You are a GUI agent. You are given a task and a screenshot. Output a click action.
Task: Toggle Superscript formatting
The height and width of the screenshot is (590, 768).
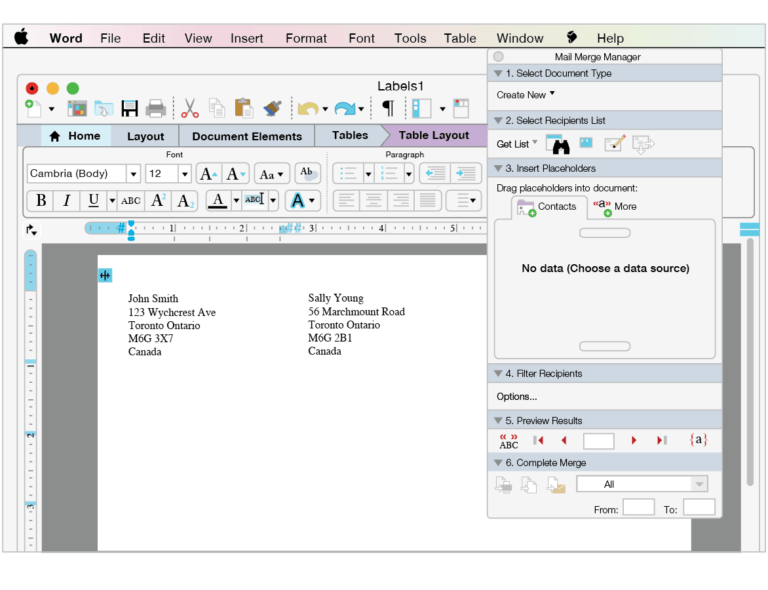pyautogui.click(x=158, y=200)
